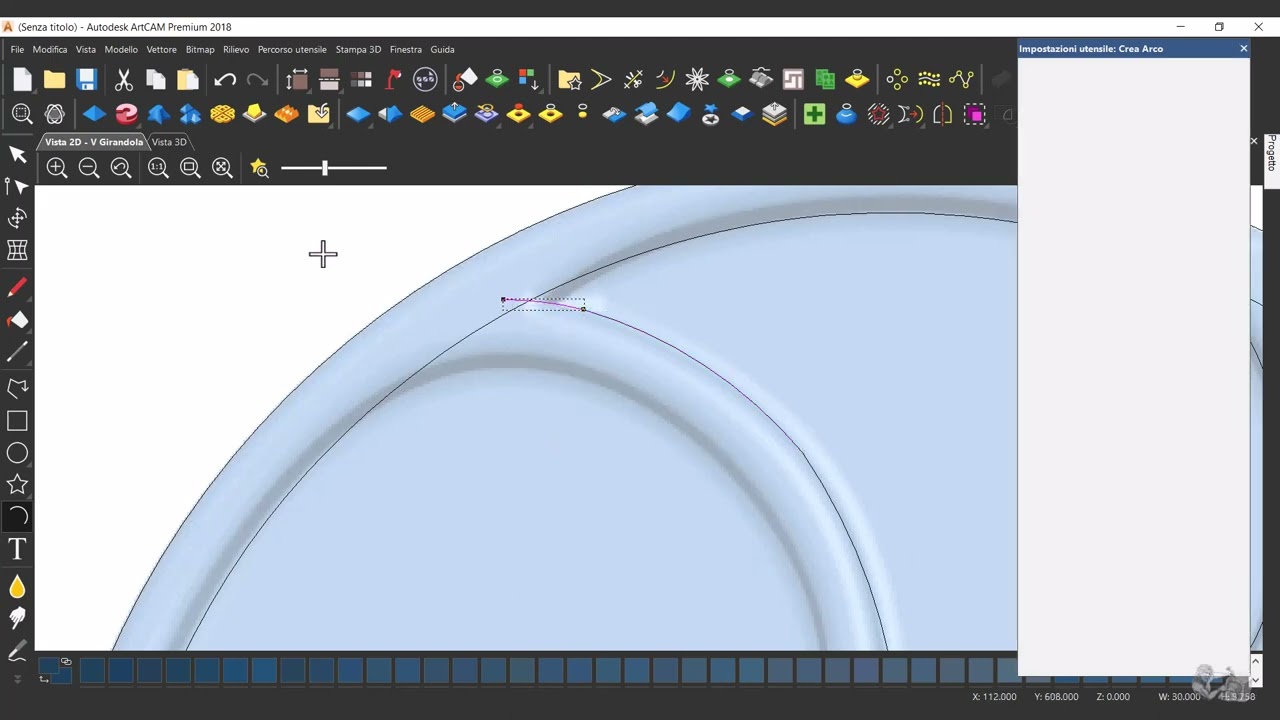Click the yellow angle bracket vector icon

coord(601,80)
